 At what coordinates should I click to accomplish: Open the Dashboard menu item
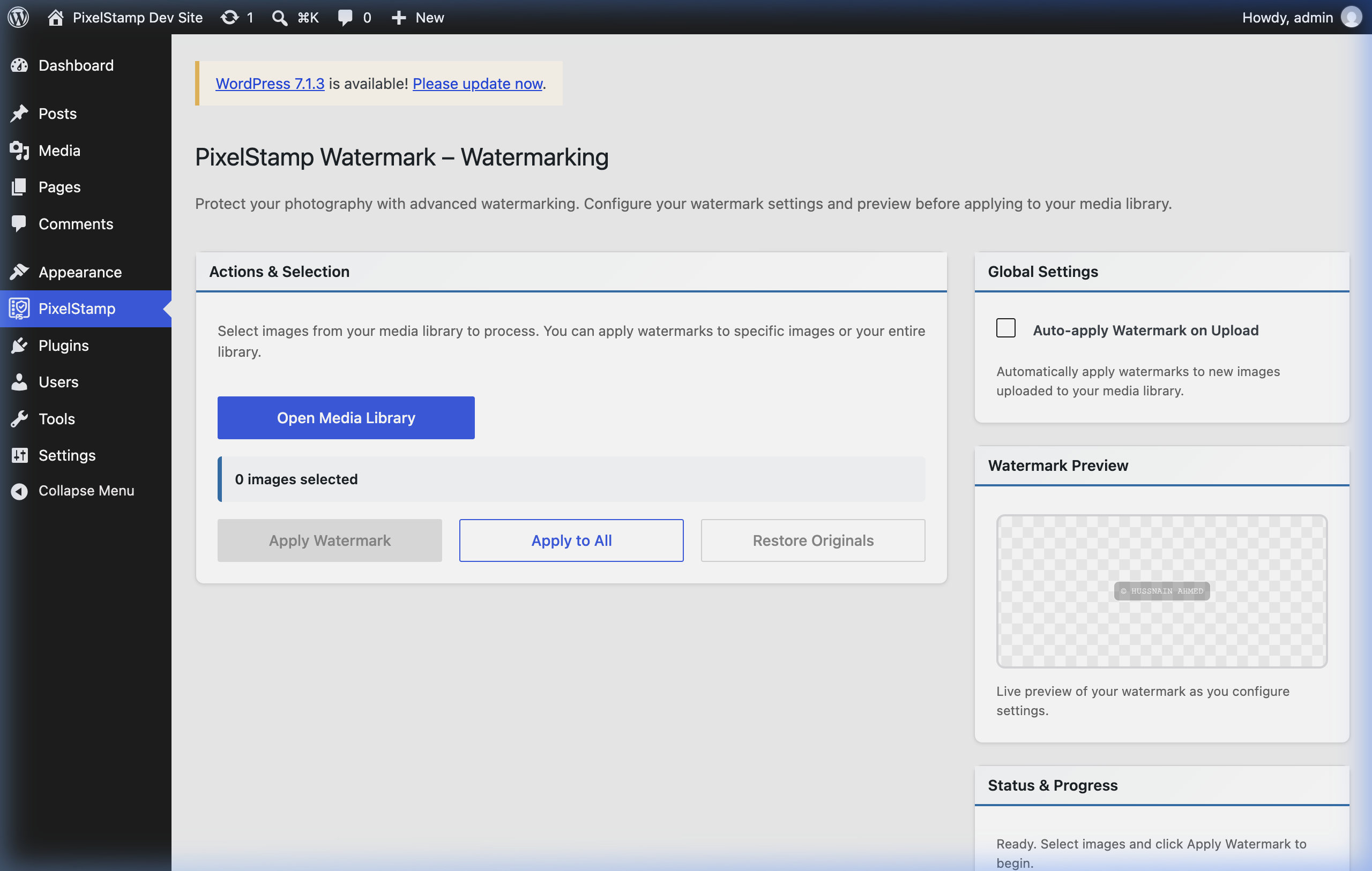[x=85, y=65]
